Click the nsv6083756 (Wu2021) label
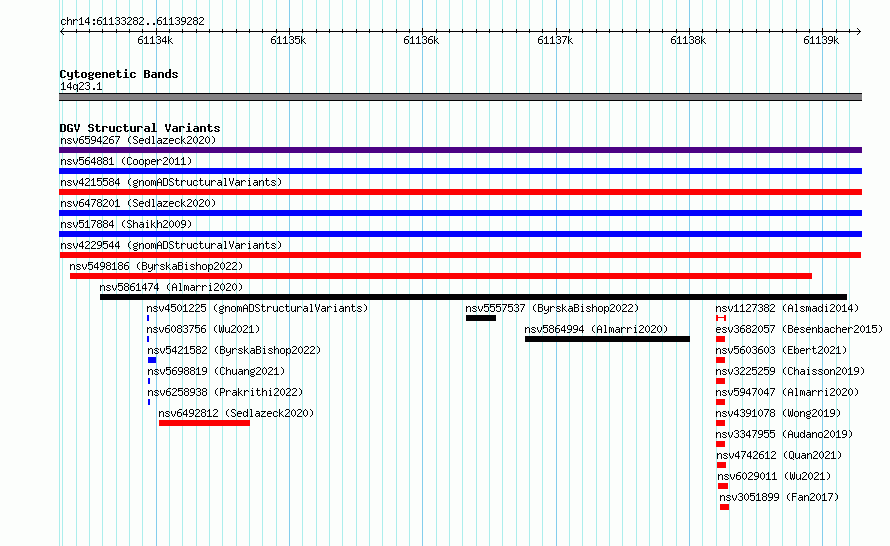Screen dimensions: 890x546 [203, 329]
